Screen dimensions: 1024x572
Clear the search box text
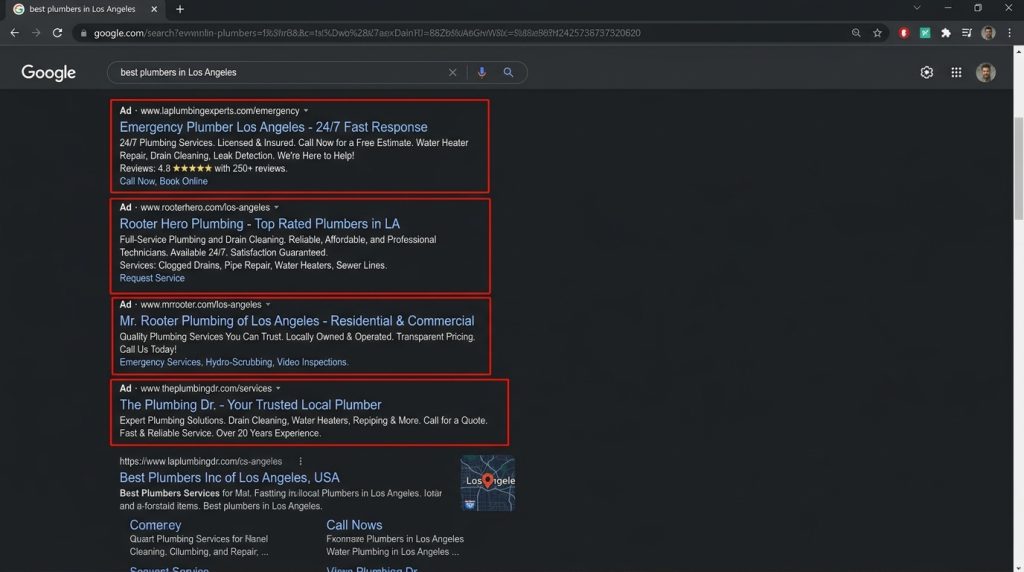(x=452, y=72)
